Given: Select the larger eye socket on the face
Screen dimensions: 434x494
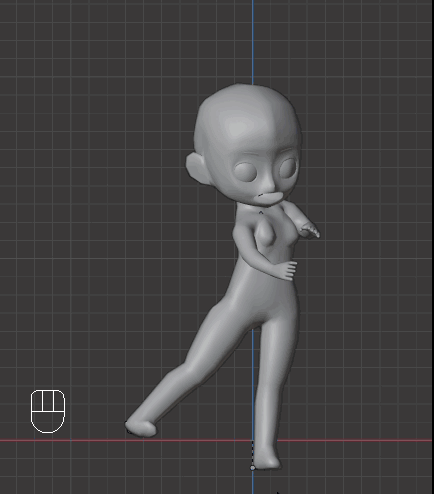Looking at the screenshot, I should 247,172.
